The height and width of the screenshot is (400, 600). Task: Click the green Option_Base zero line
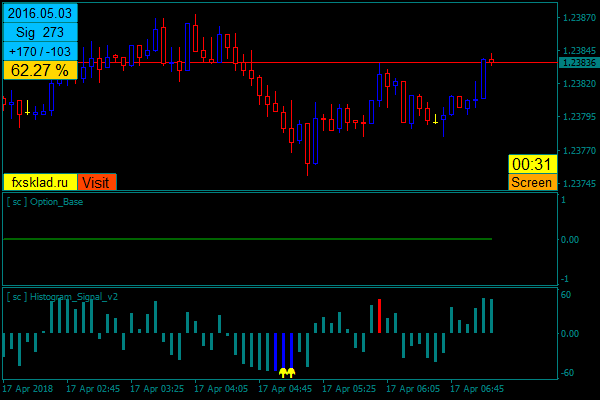tap(247, 239)
